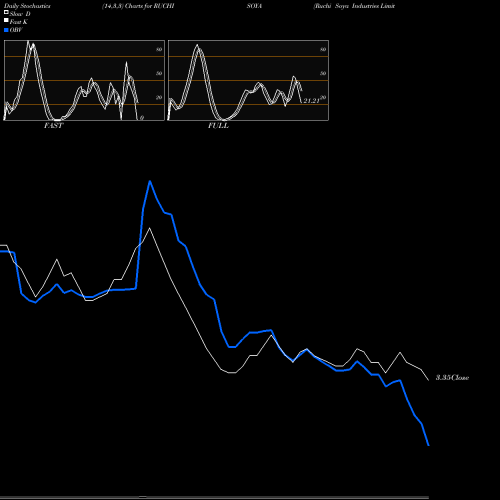The width and height of the screenshot is (500, 500).
Task: Click the 0 value at FAST chart end
Action: 142,118
